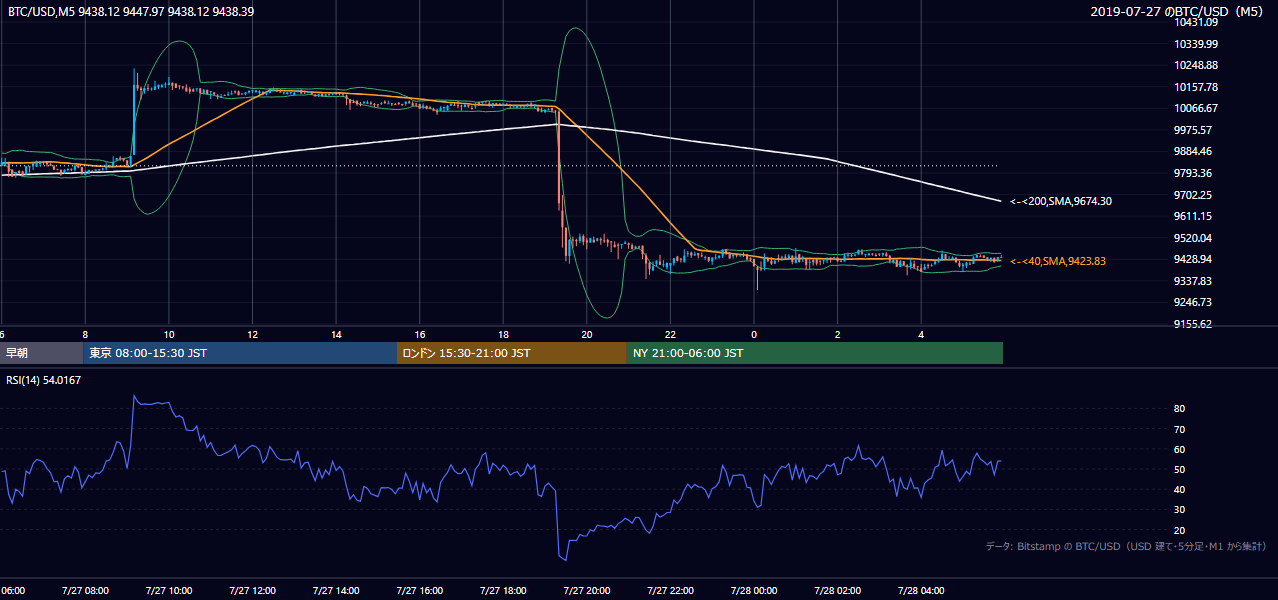Image resolution: width=1278 pixels, height=600 pixels.
Task: Click price axis label 9702.25
Action: point(1194,195)
